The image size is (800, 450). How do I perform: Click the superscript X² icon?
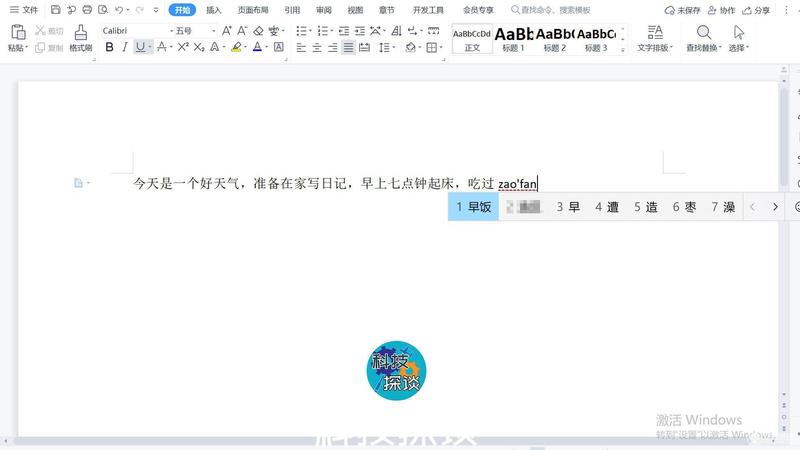click(x=183, y=47)
